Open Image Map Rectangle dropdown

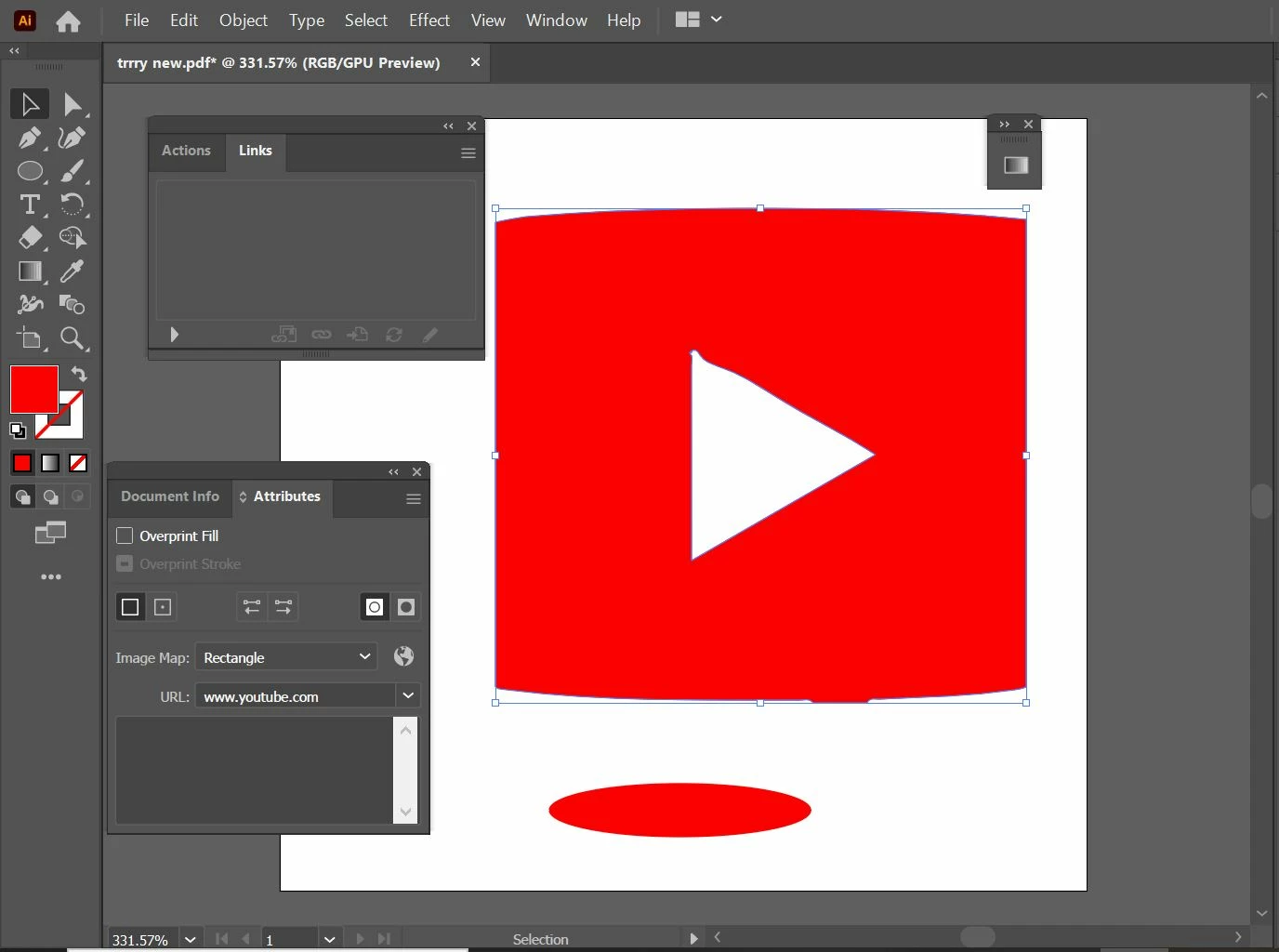tap(286, 657)
